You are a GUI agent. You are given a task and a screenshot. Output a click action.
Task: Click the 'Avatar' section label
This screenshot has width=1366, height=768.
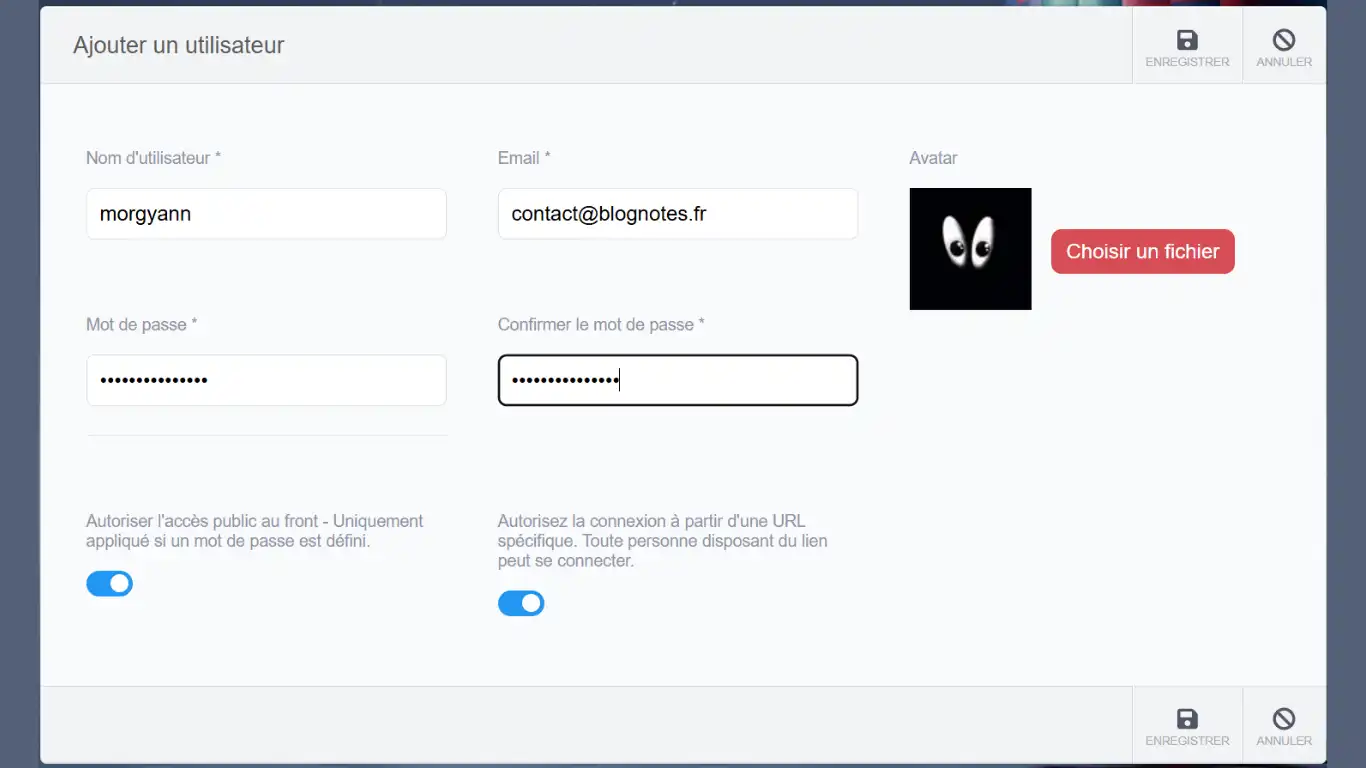pos(932,157)
